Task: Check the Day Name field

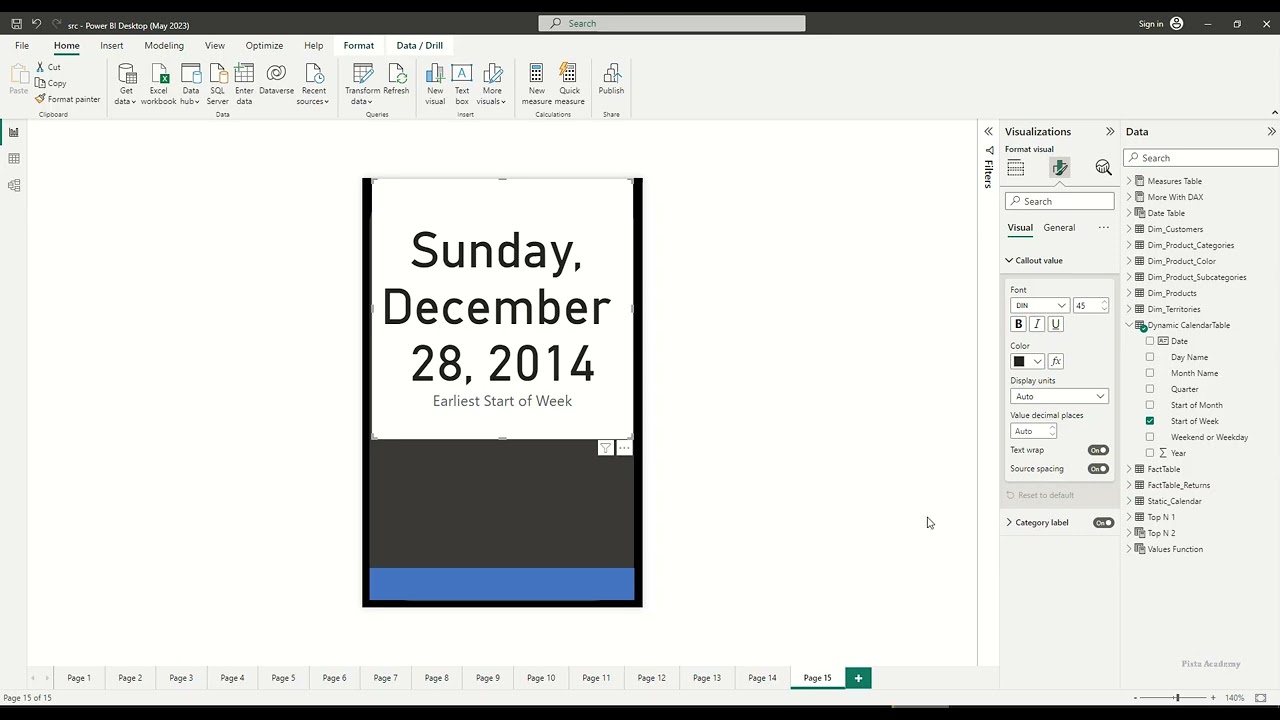Action: tap(1150, 357)
